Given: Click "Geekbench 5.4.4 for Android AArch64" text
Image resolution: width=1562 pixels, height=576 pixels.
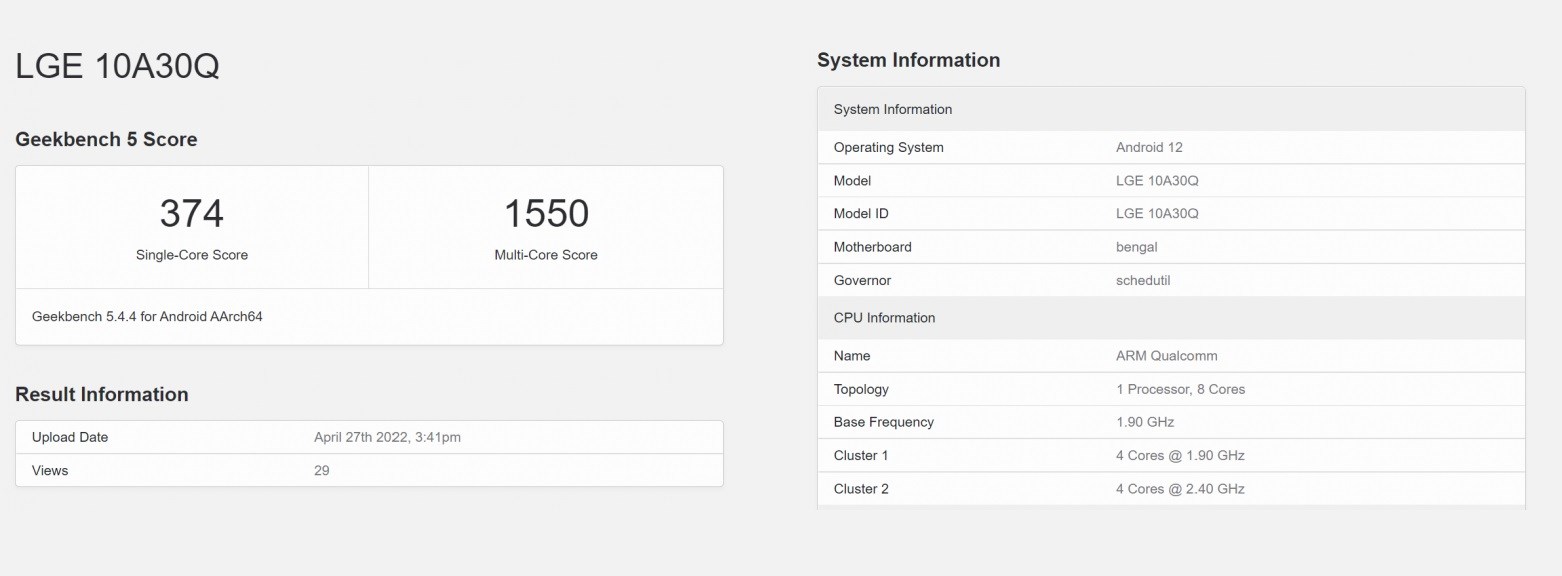Looking at the screenshot, I should (x=147, y=317).
